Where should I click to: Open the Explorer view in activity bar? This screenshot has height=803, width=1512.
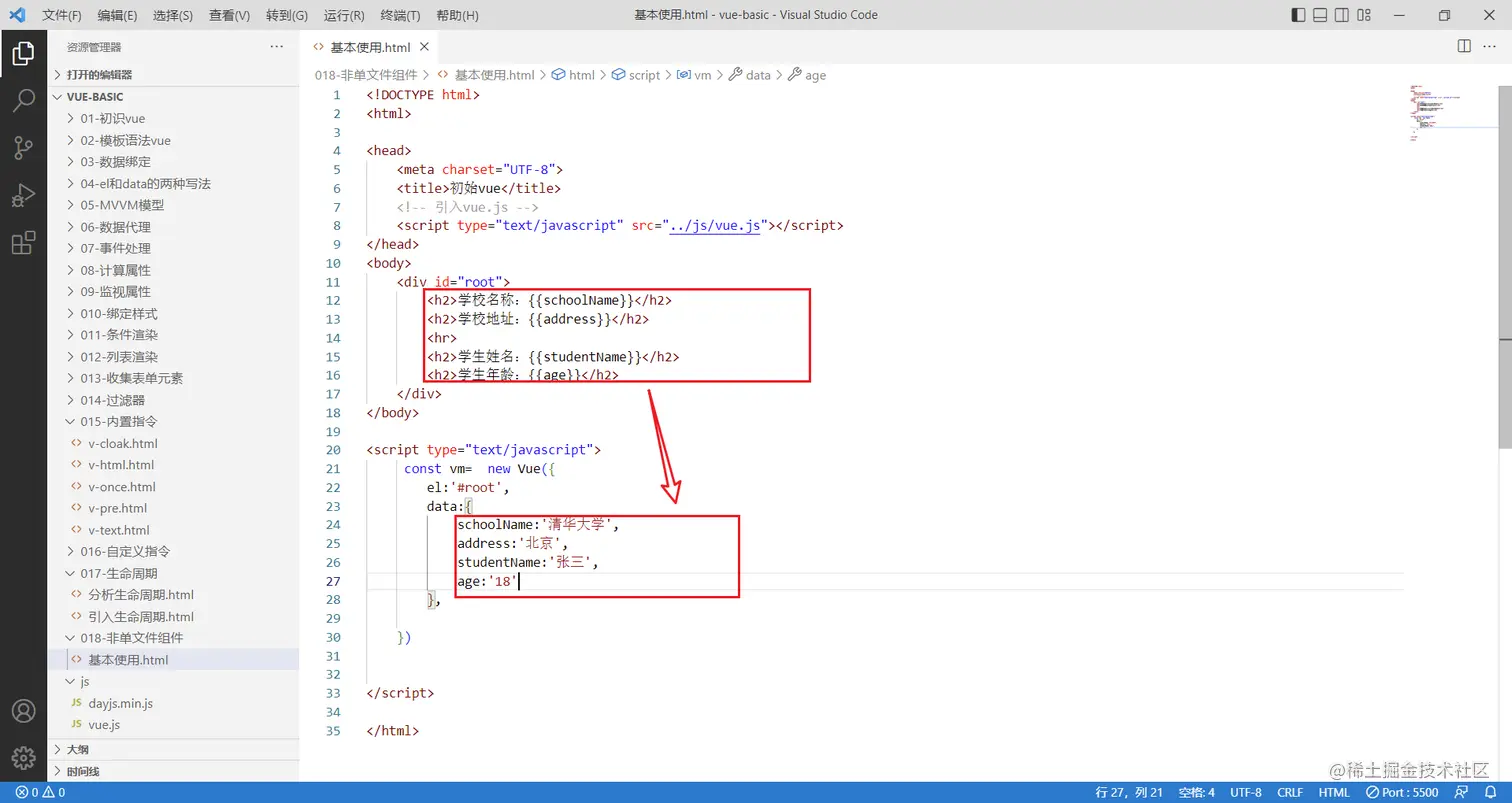click(23, 53)
